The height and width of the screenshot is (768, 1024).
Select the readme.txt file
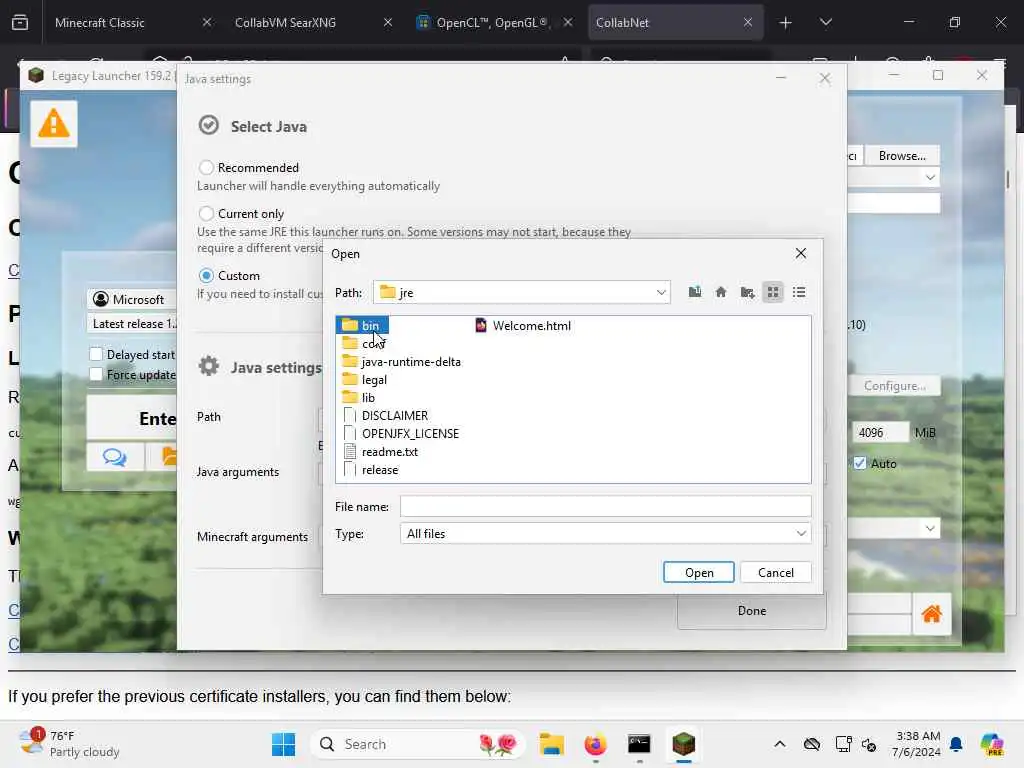[381, 452]
